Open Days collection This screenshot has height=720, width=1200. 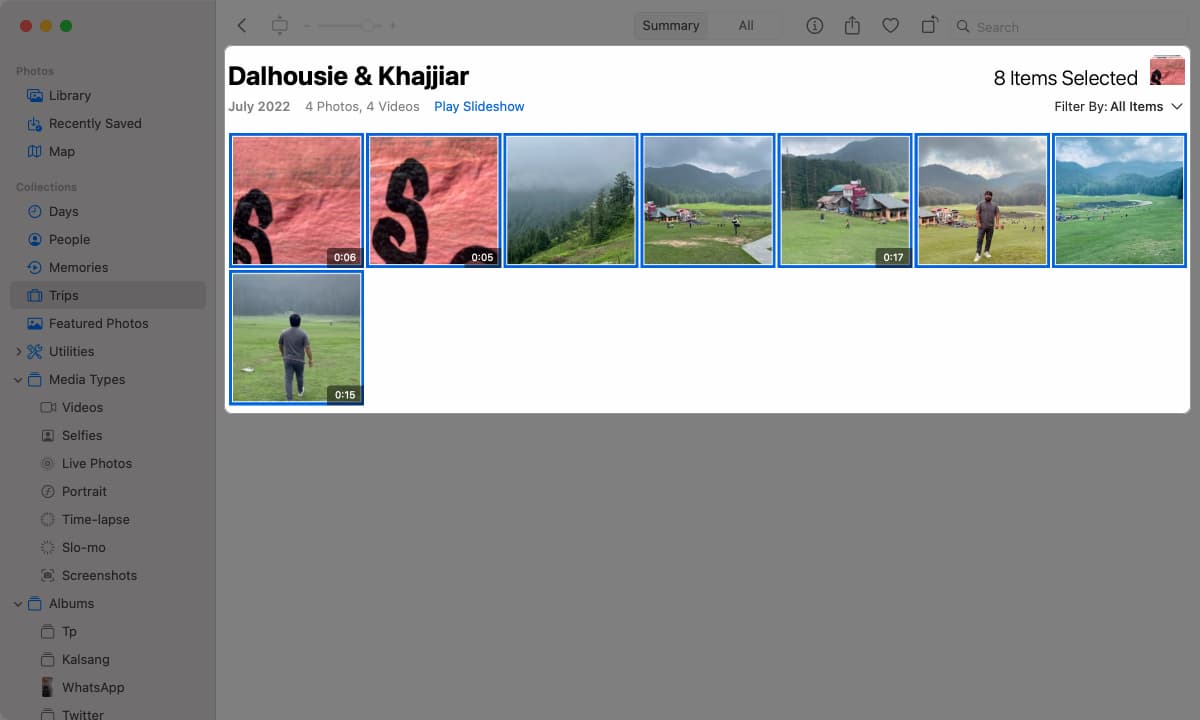pos(108,212)
